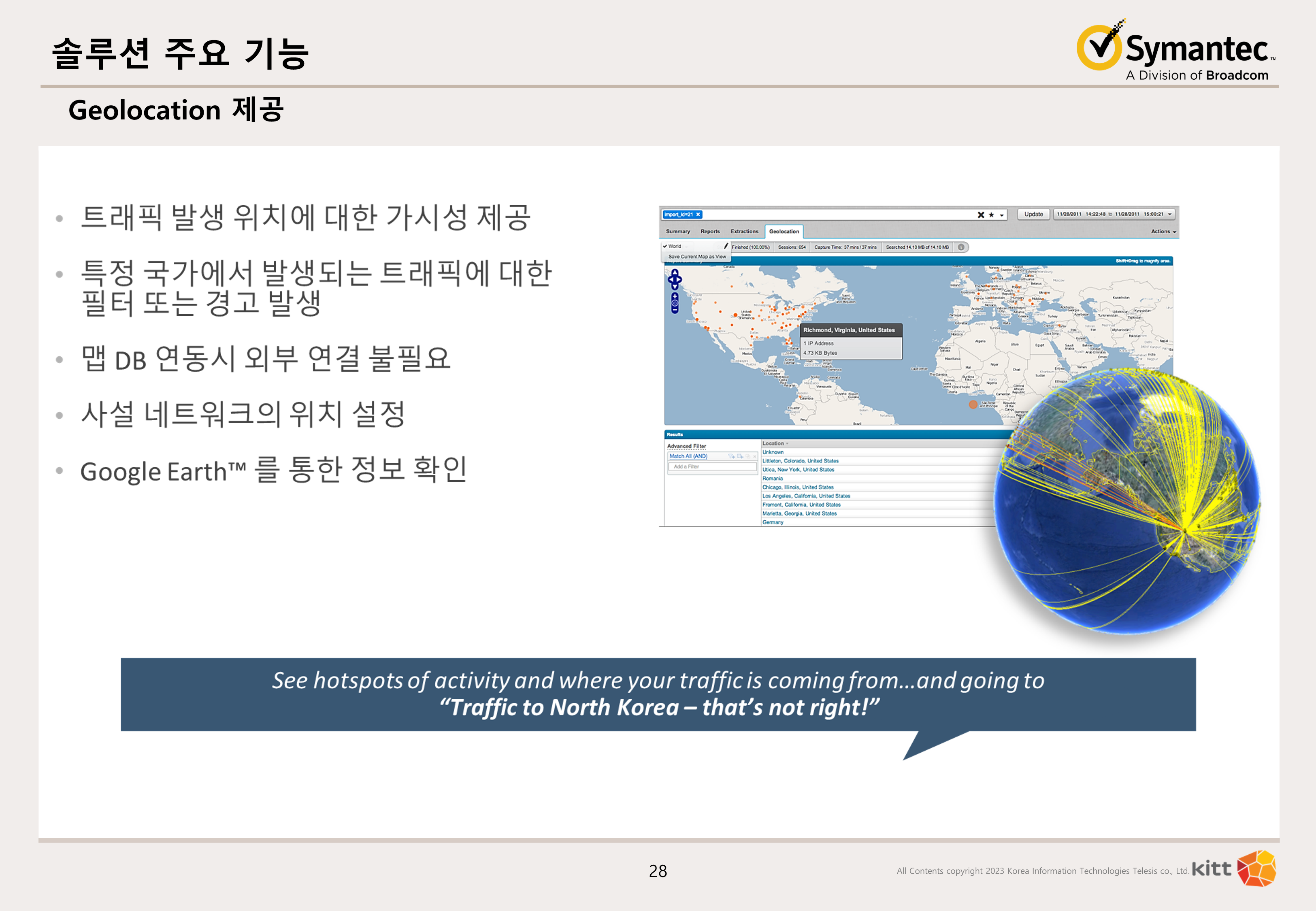This screenshot has height=911, width=1316.
Task: Open the Reports tab
Action: tap(710, 231)
